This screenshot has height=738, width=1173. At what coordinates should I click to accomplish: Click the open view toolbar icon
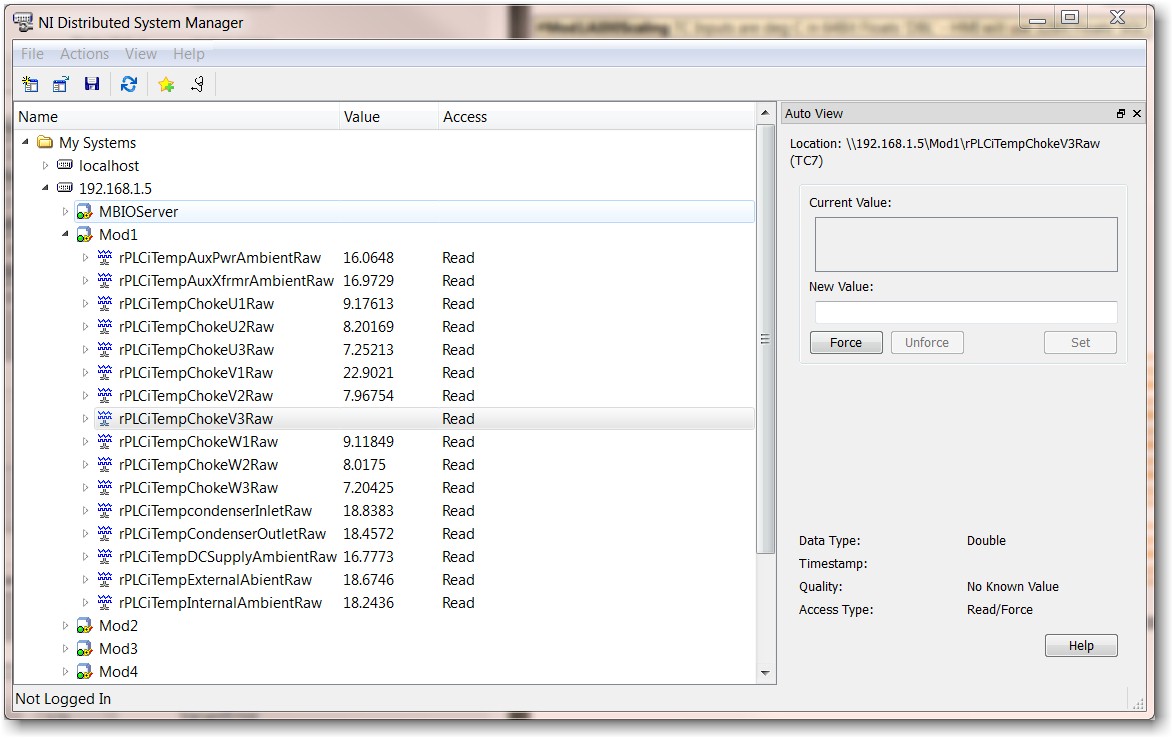pyautogui.click(x=61, y=84)
